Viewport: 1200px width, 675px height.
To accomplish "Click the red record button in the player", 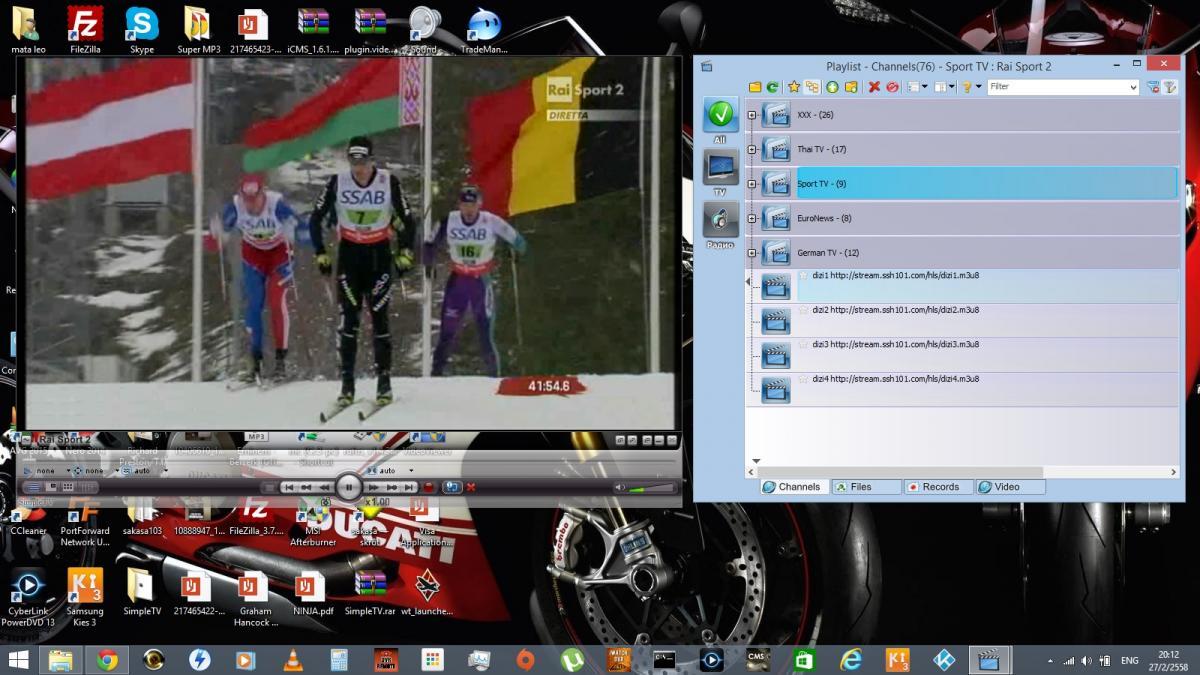I will click(429, 487).
